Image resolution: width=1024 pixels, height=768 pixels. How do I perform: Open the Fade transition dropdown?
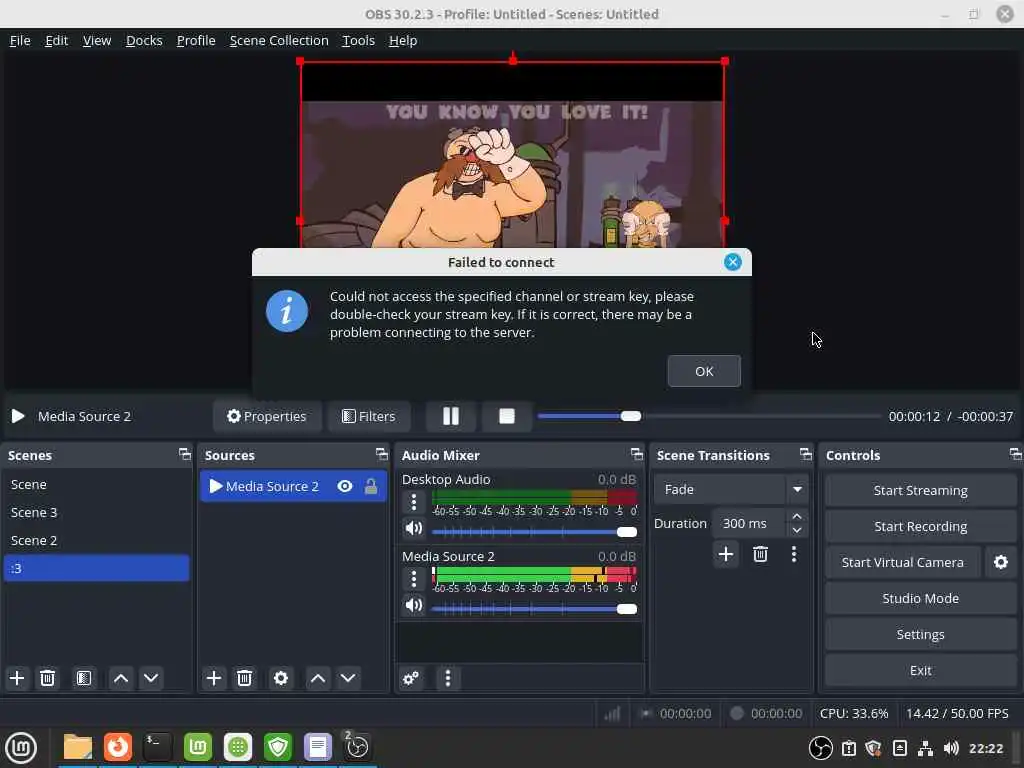point(731,489)
